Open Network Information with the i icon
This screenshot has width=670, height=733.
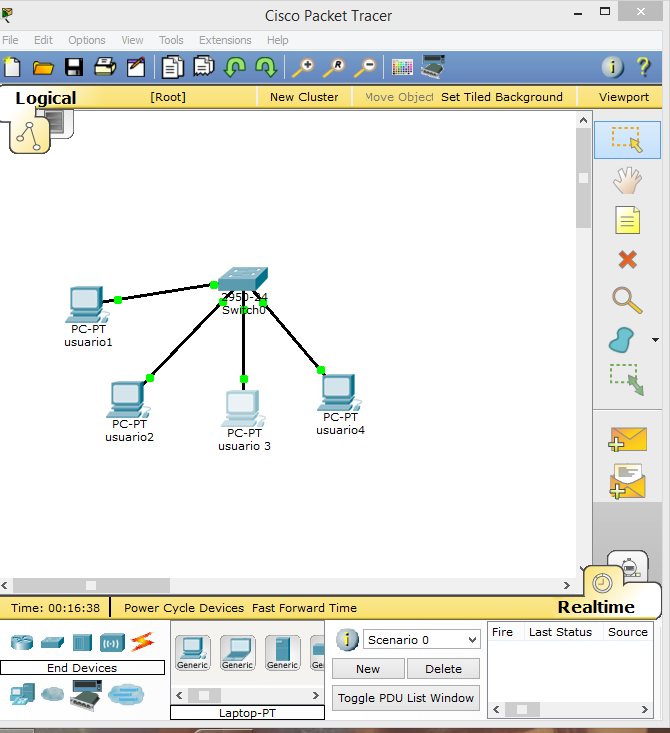[612, 67]
